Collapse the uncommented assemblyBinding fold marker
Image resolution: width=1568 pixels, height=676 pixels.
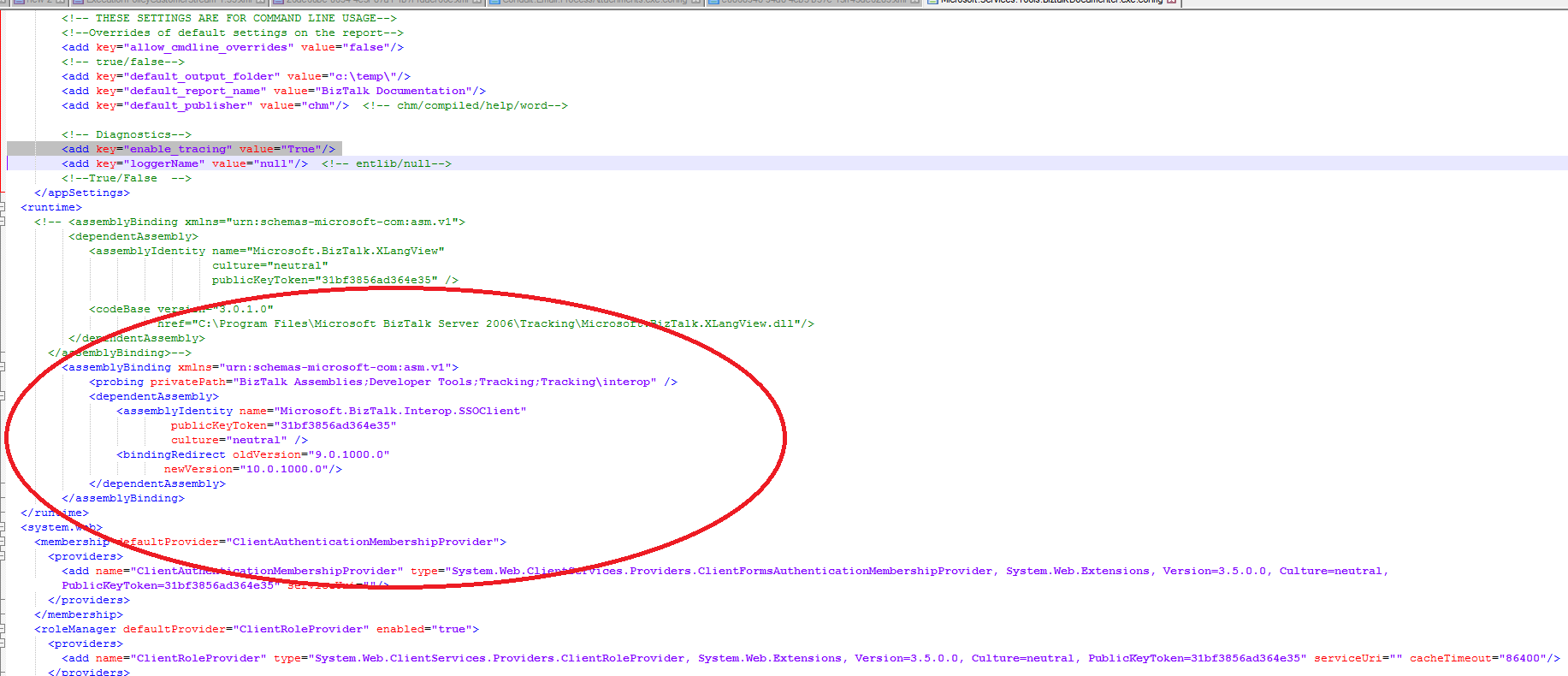[x=3, y=367]
